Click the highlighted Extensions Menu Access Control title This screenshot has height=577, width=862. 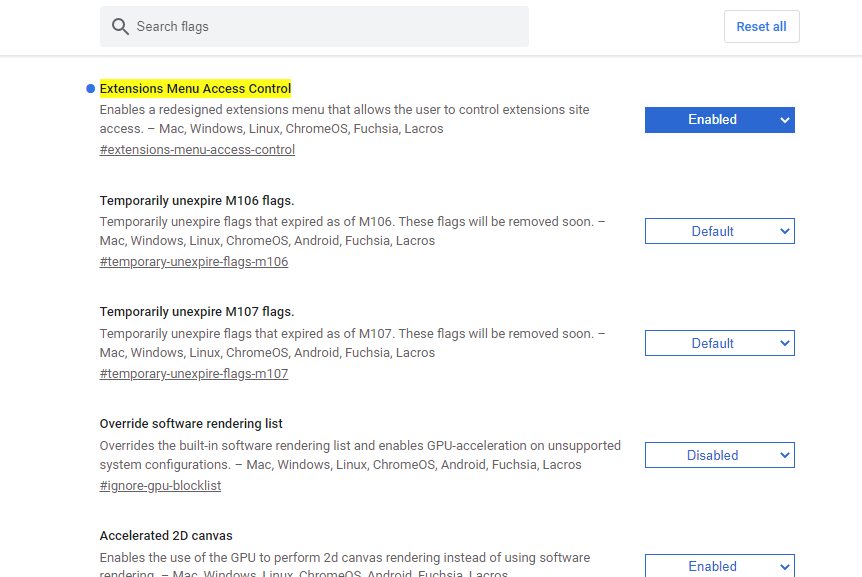click(x=195, y=89)
